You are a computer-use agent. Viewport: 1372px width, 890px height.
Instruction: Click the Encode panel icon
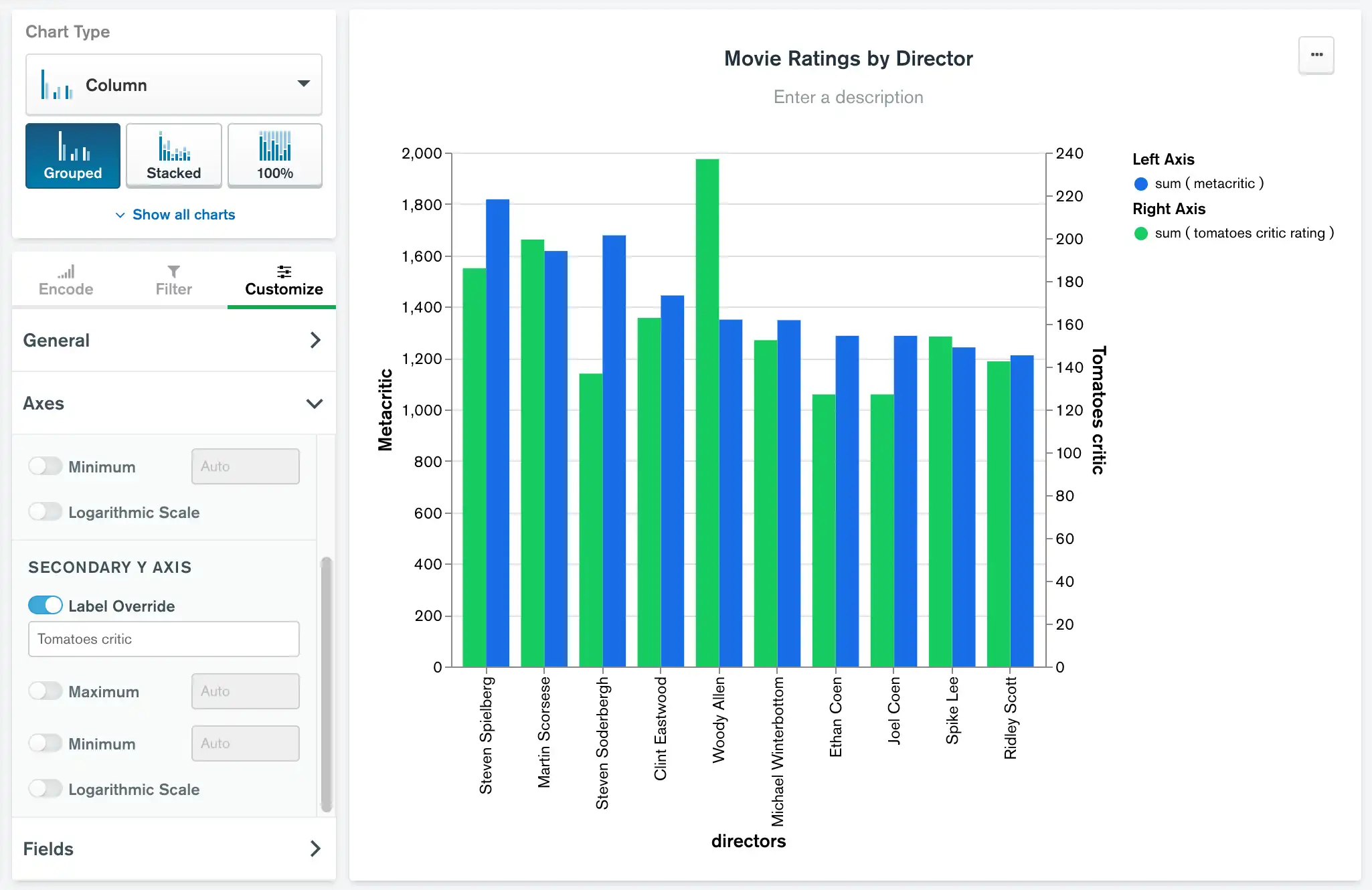[65, 278]
